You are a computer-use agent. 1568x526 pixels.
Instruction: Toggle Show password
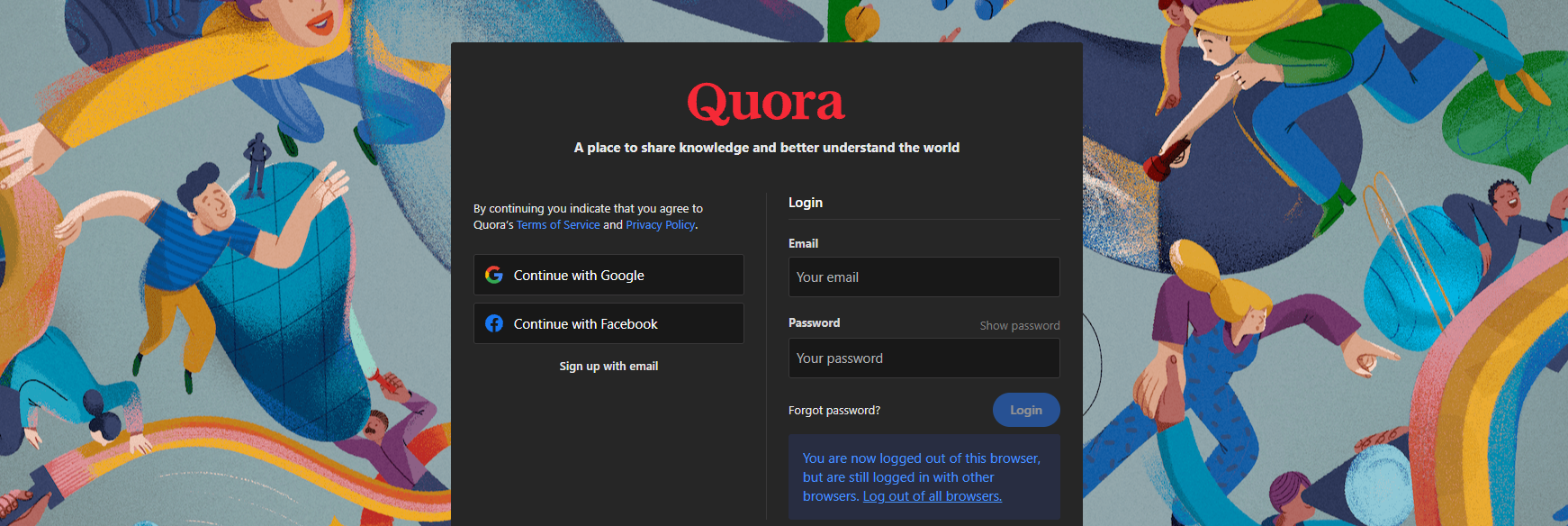1020,325
